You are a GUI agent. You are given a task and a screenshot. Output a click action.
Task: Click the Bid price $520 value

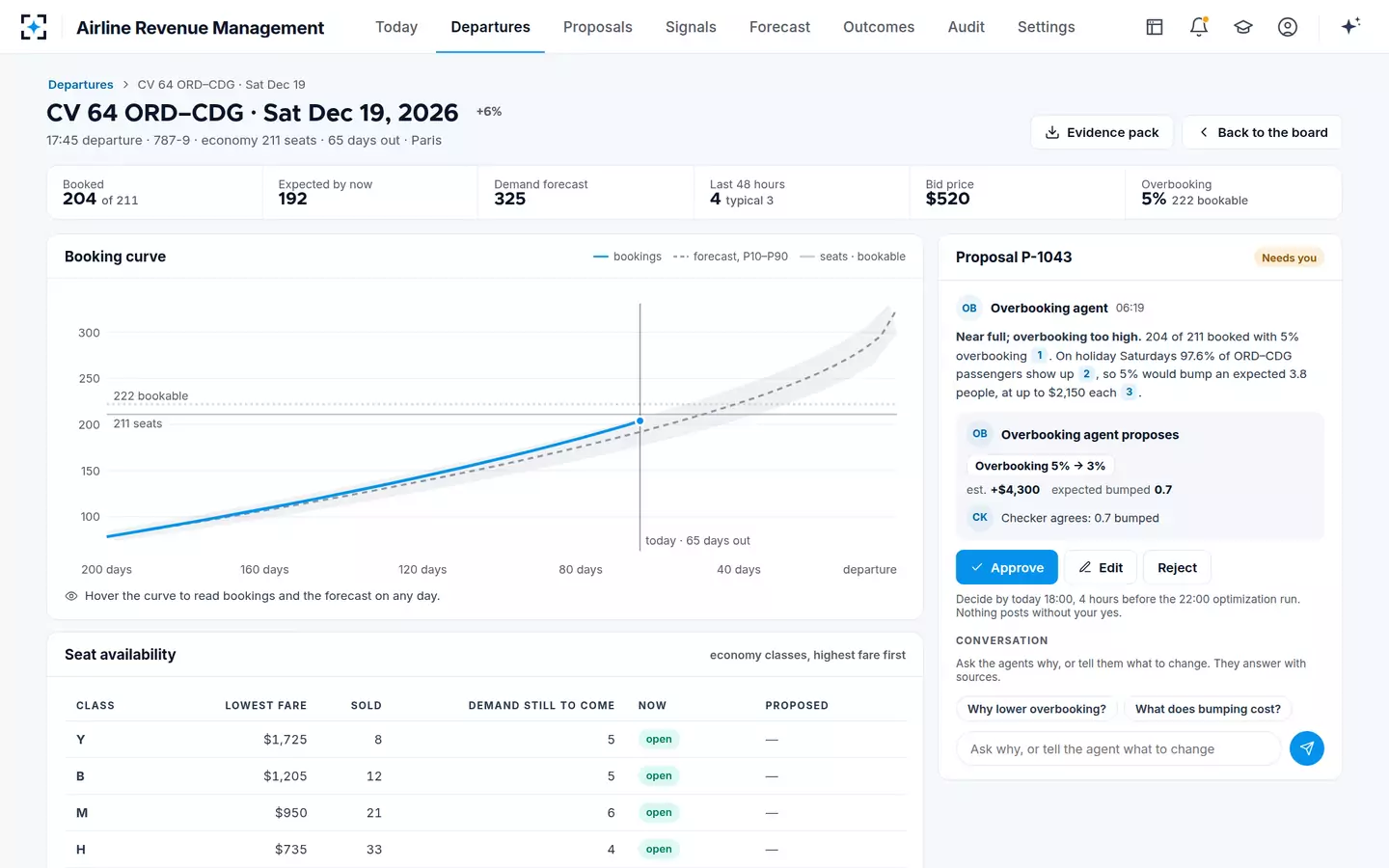(947, 199)
